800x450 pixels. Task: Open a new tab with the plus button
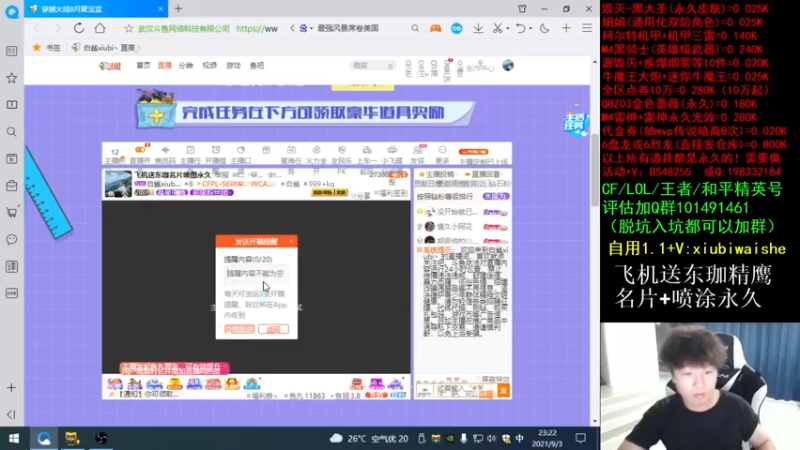point(178,9)
